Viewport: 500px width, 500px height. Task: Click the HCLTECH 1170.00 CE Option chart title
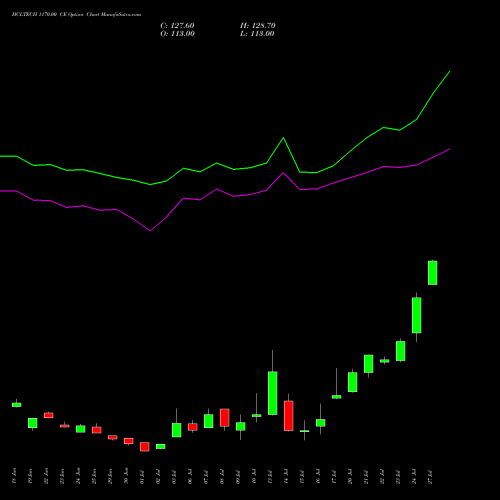point(76,15)
